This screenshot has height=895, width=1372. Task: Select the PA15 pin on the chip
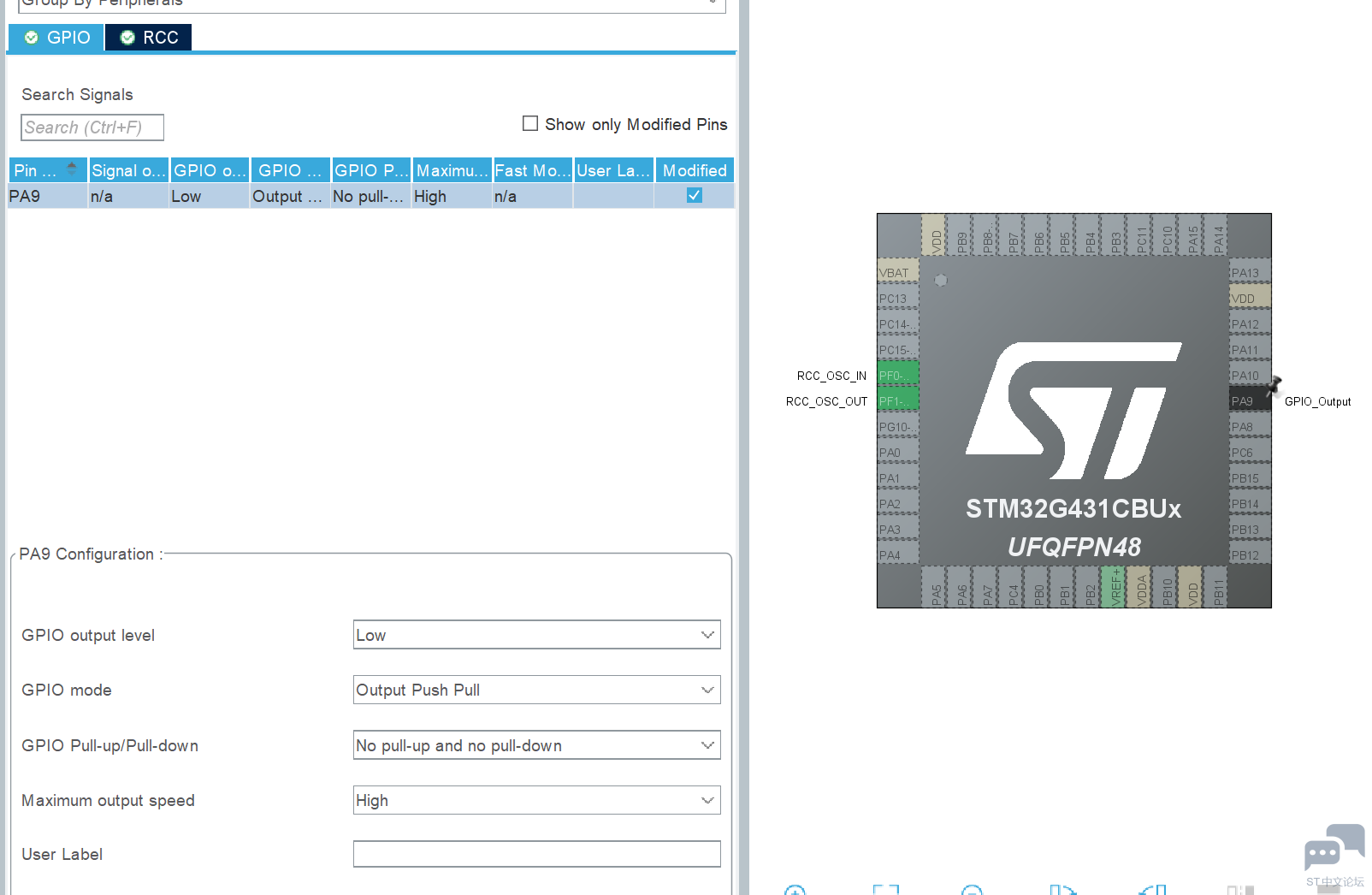coord(1191,235)
